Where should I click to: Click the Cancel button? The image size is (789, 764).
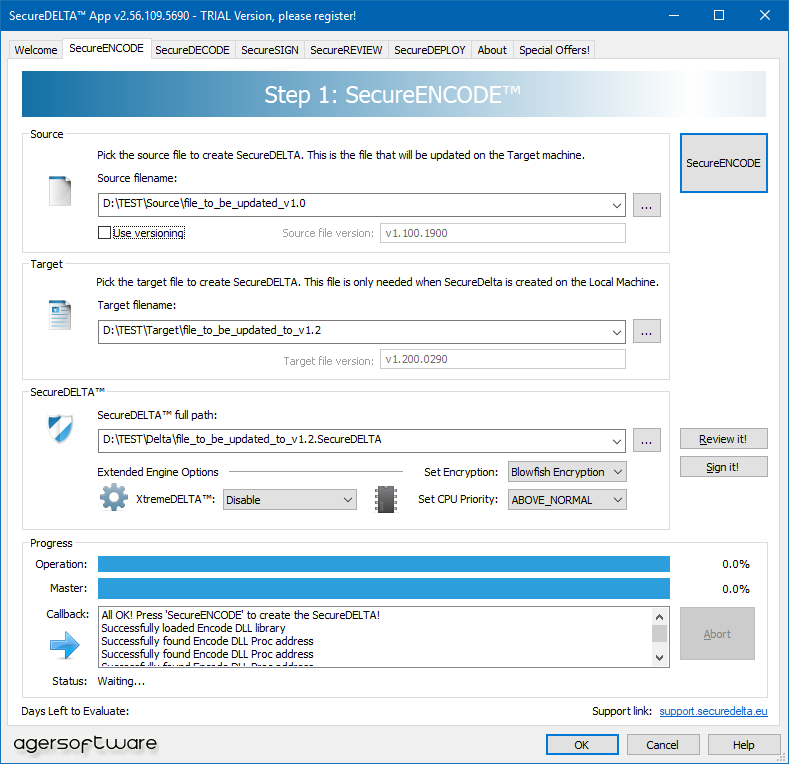tap(663, 745)
